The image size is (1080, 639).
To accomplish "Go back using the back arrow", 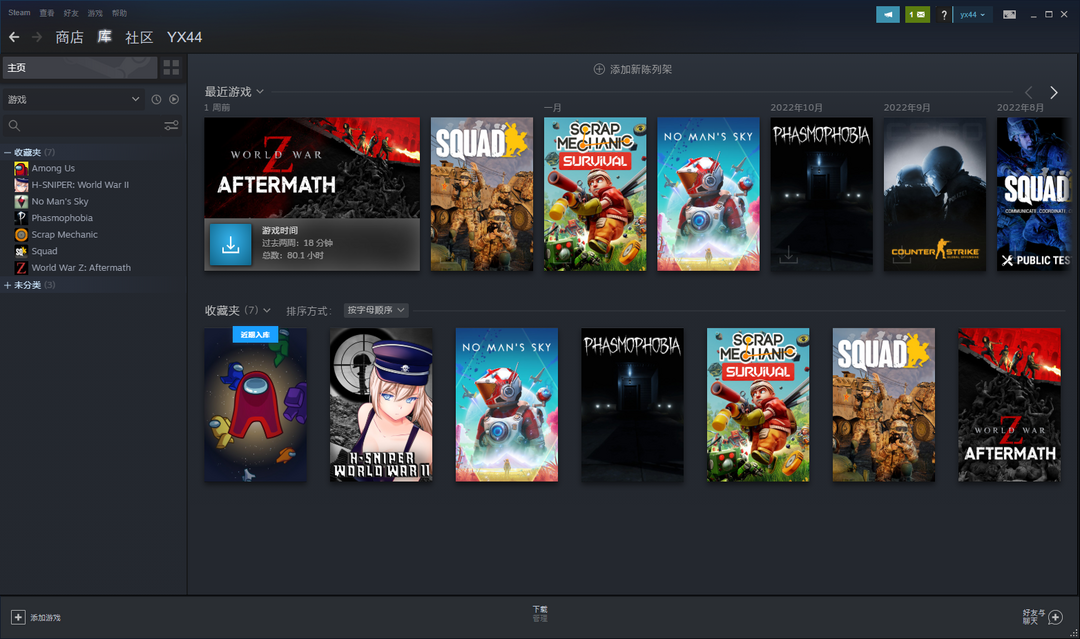I will [14, 37].
